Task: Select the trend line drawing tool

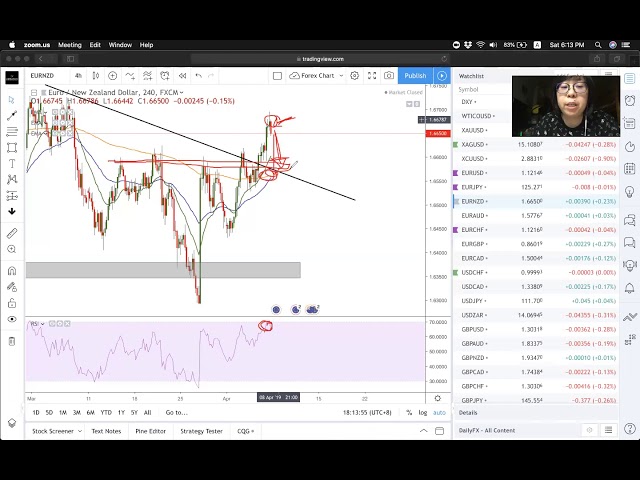Action: coord(11,116)
